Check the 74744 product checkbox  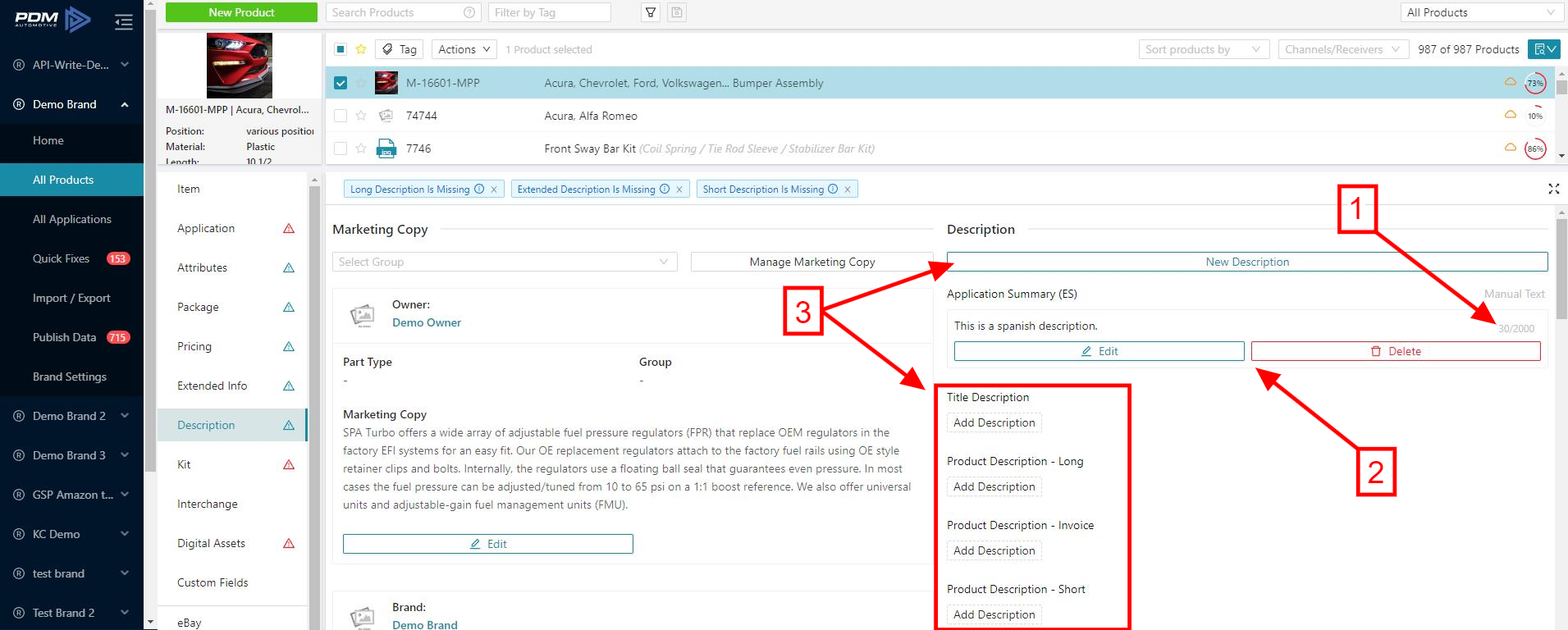click(341, 116)
